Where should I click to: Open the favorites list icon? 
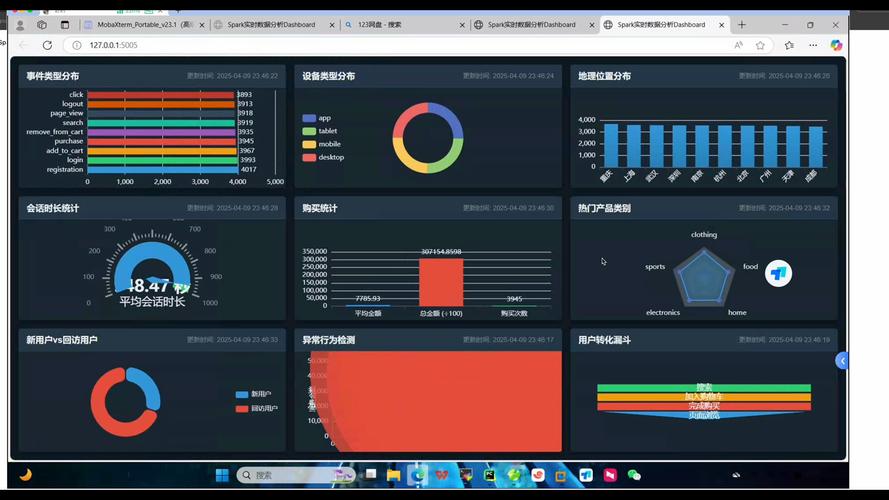tap(789, 45)
